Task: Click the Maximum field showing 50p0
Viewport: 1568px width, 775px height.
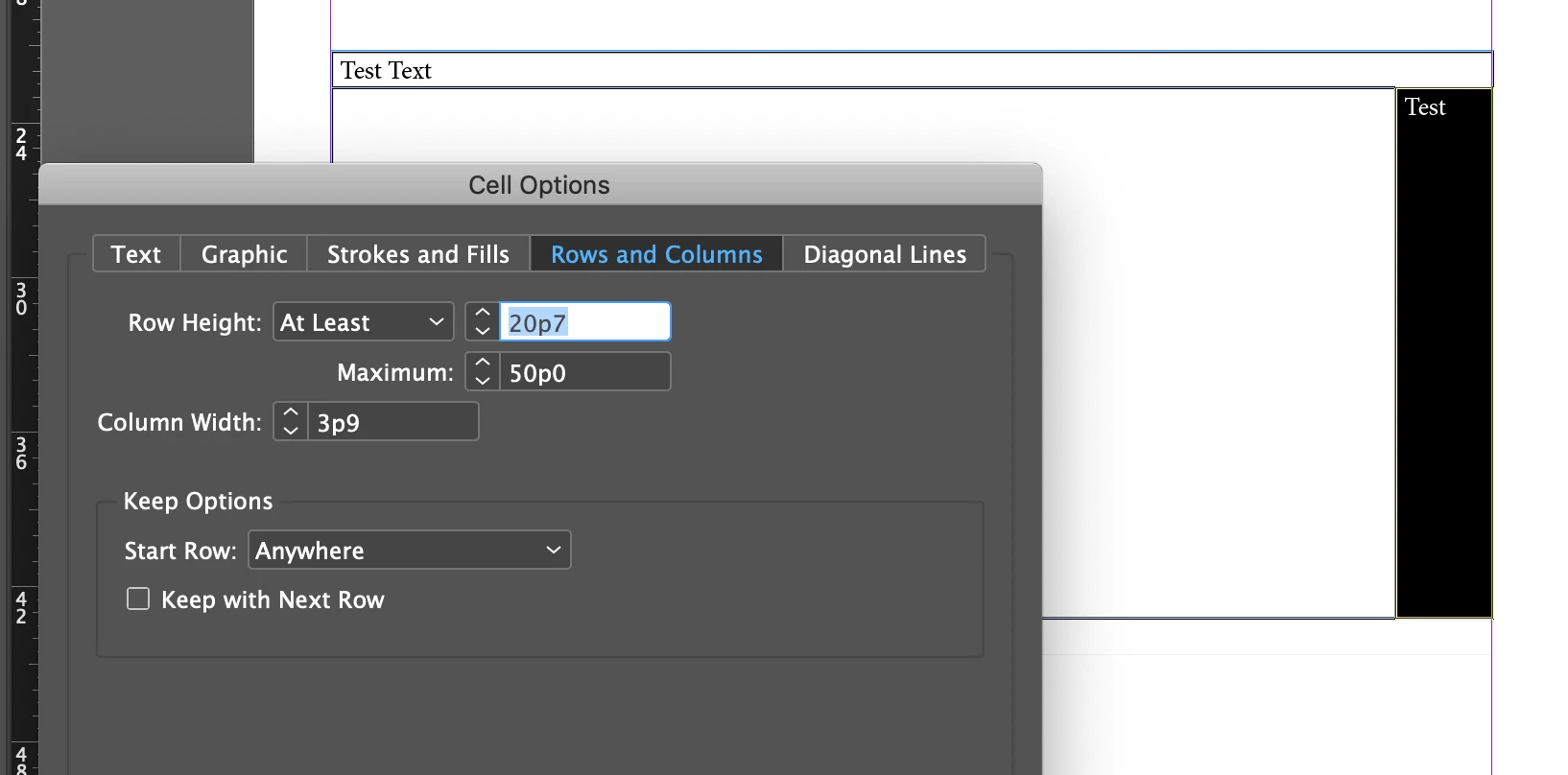Action: coord(585,372)
